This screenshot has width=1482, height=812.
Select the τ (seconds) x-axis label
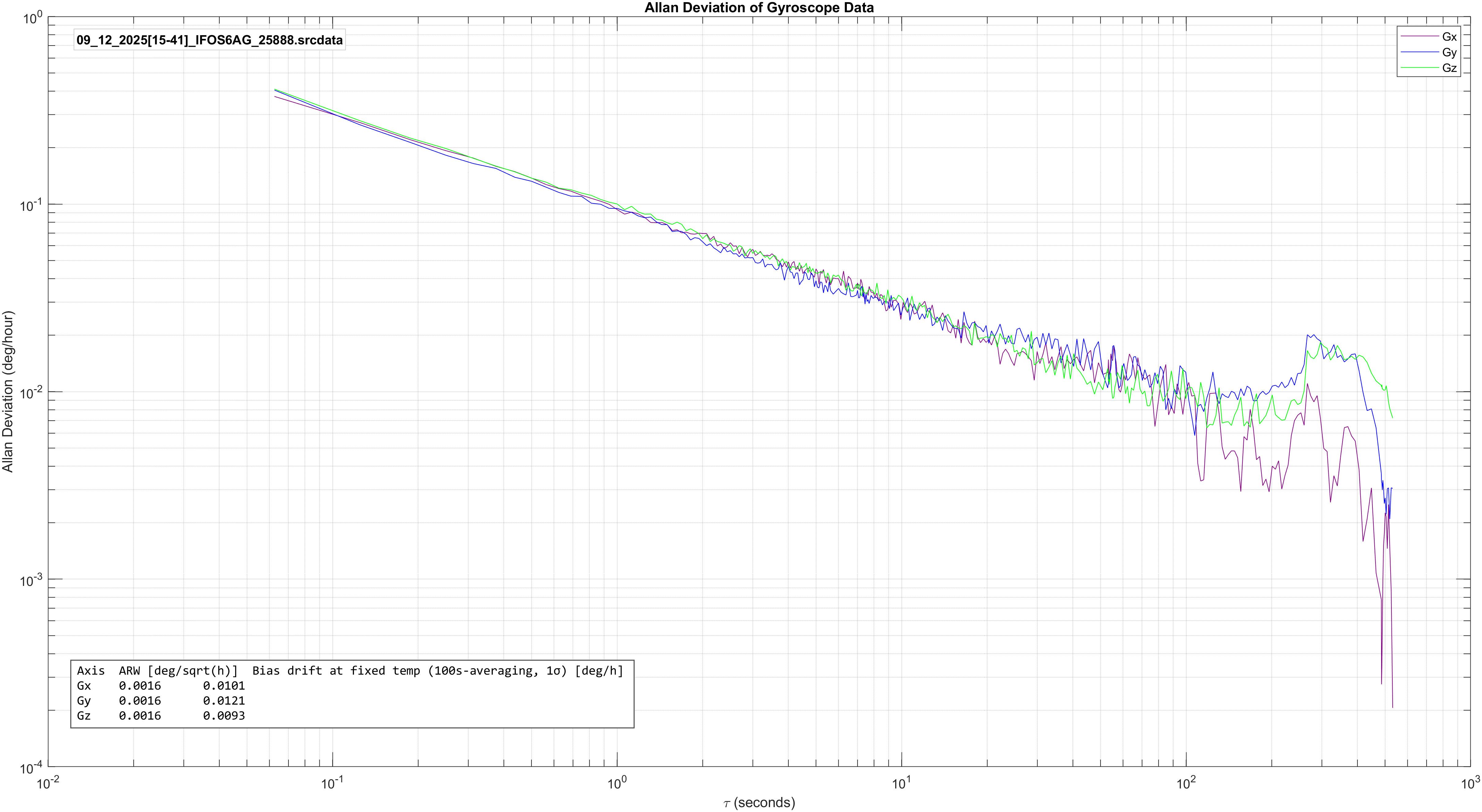coord(759,803)
